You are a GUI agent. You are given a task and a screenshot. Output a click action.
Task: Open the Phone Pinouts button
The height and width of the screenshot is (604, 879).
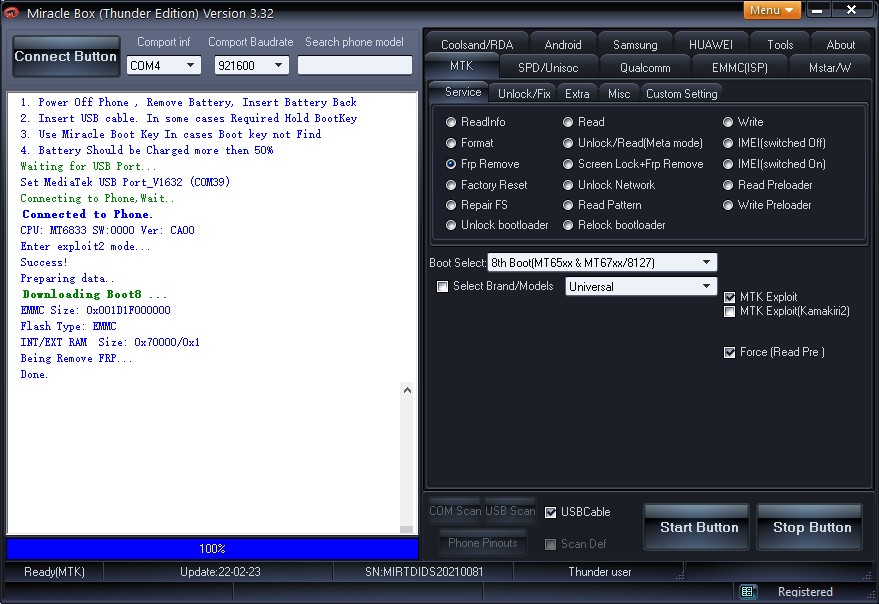[483, 543]
